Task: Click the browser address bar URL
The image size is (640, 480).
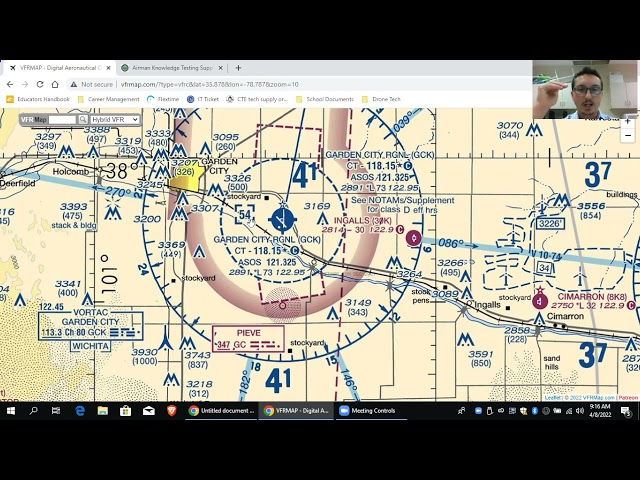Action: [210, 84]
